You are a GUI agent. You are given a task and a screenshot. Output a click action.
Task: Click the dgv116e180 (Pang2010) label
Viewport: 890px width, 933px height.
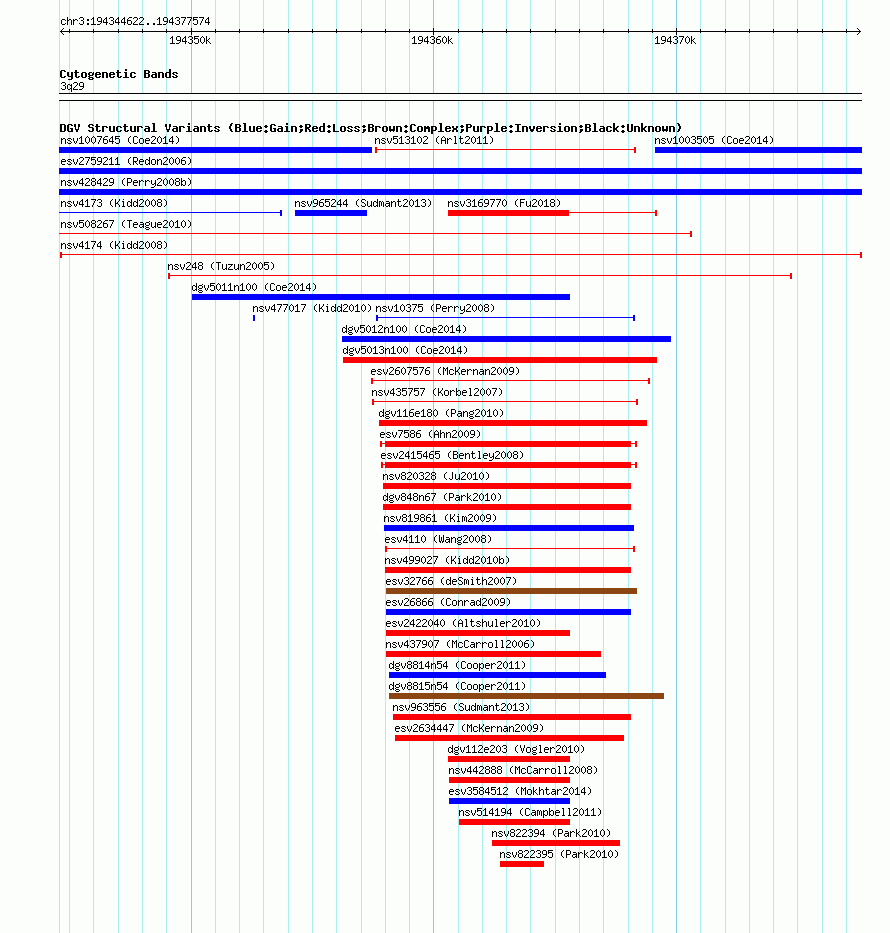(x=441, y=414)
